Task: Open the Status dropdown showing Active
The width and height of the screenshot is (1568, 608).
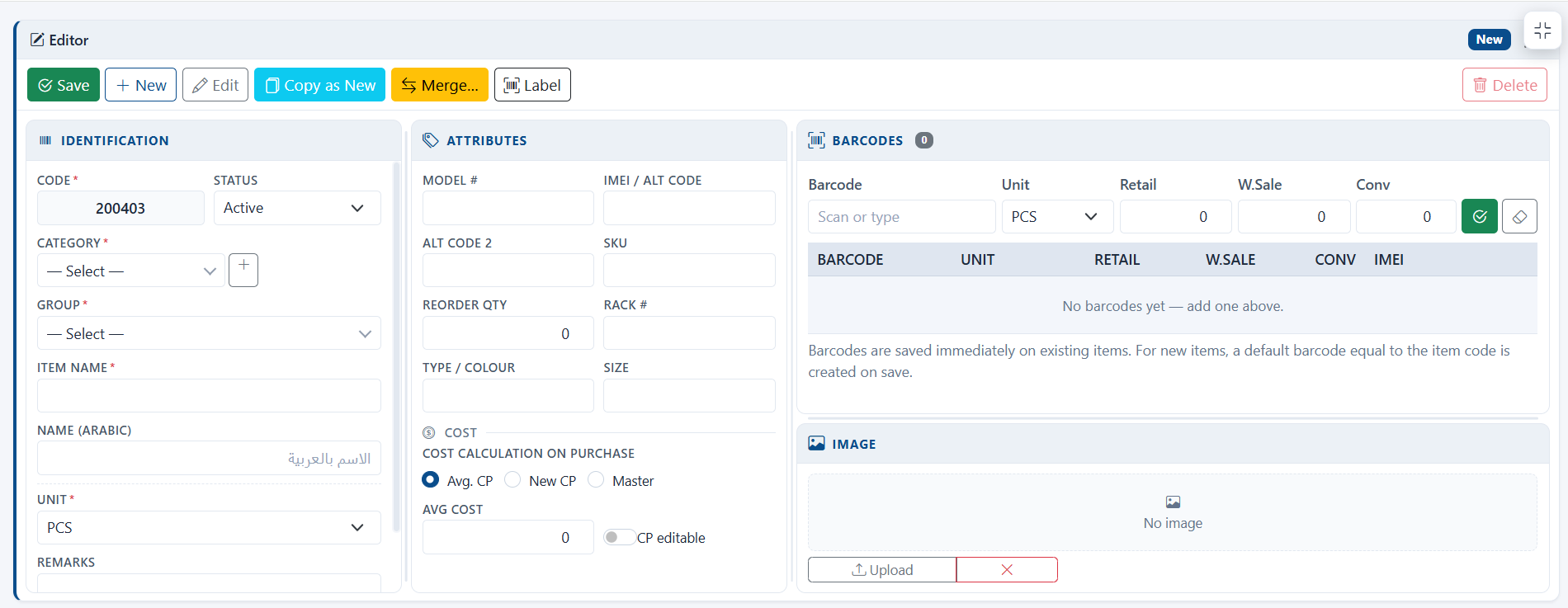Action: 297,208
